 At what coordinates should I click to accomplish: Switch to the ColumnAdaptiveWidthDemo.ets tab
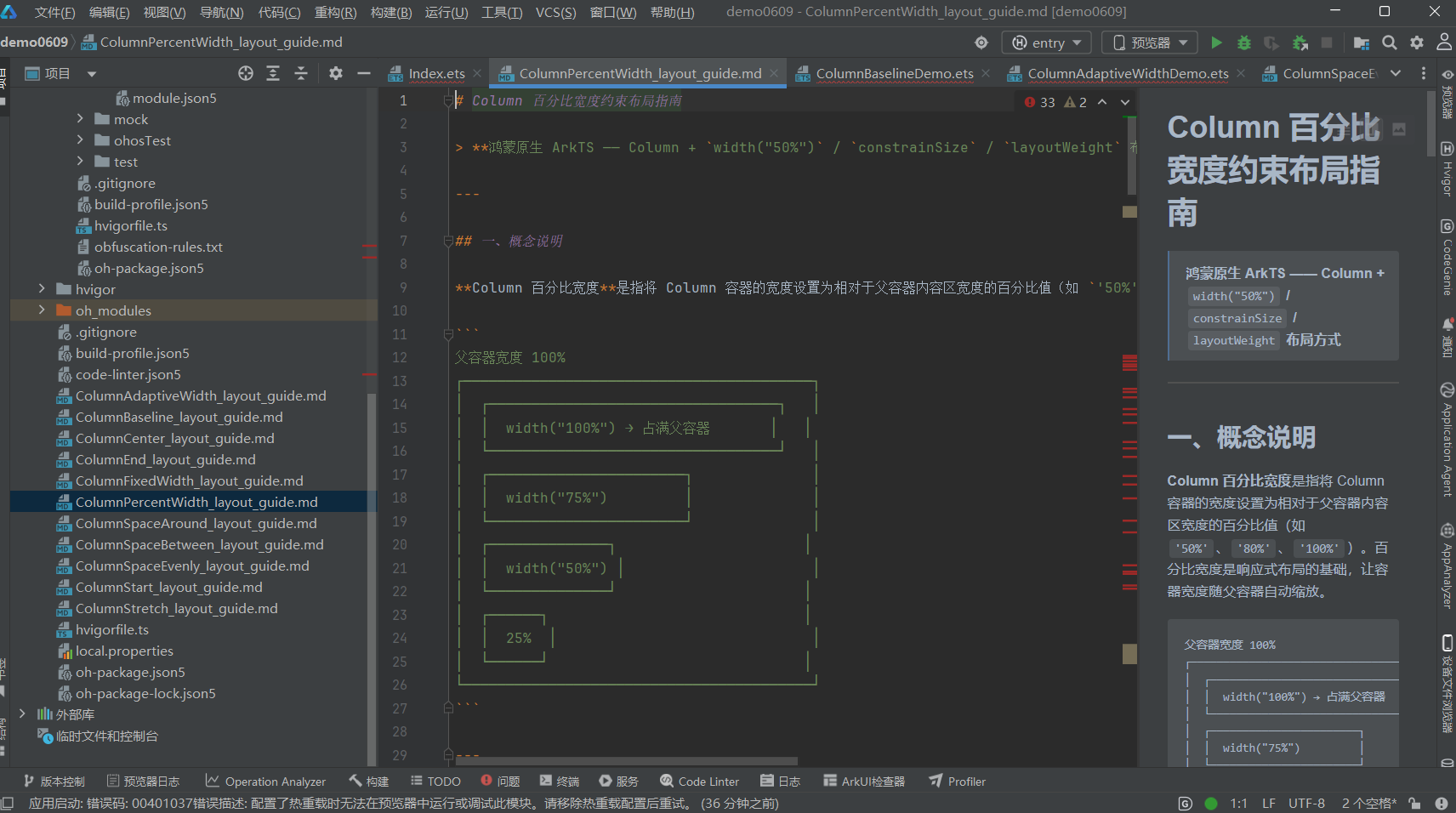click(1128, 73)
